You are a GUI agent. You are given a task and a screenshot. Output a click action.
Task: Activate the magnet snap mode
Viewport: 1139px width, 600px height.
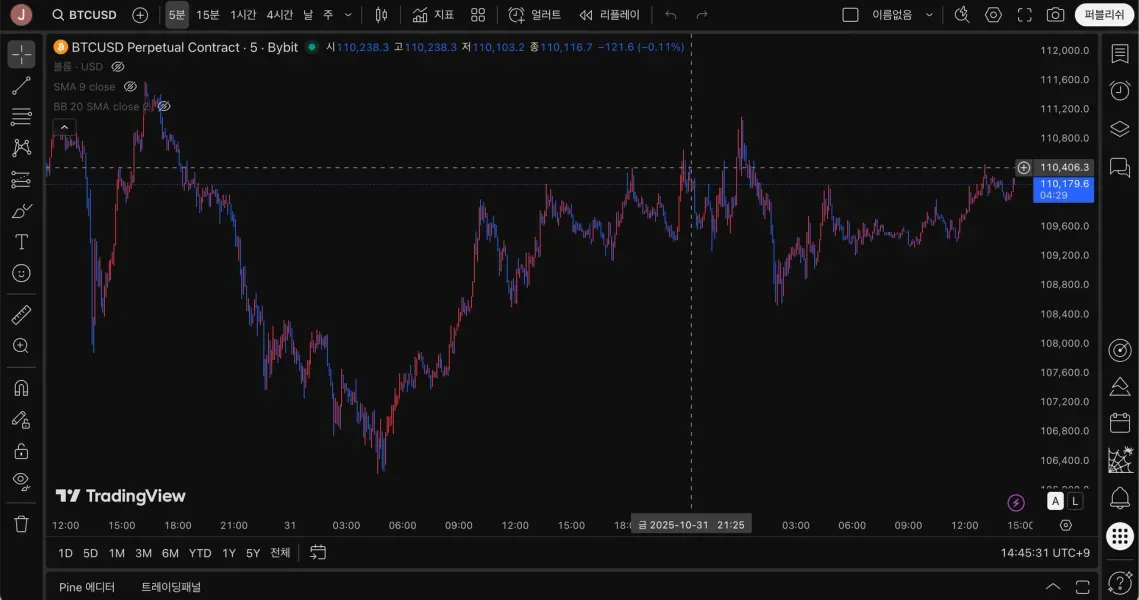[x=21, y=388]
